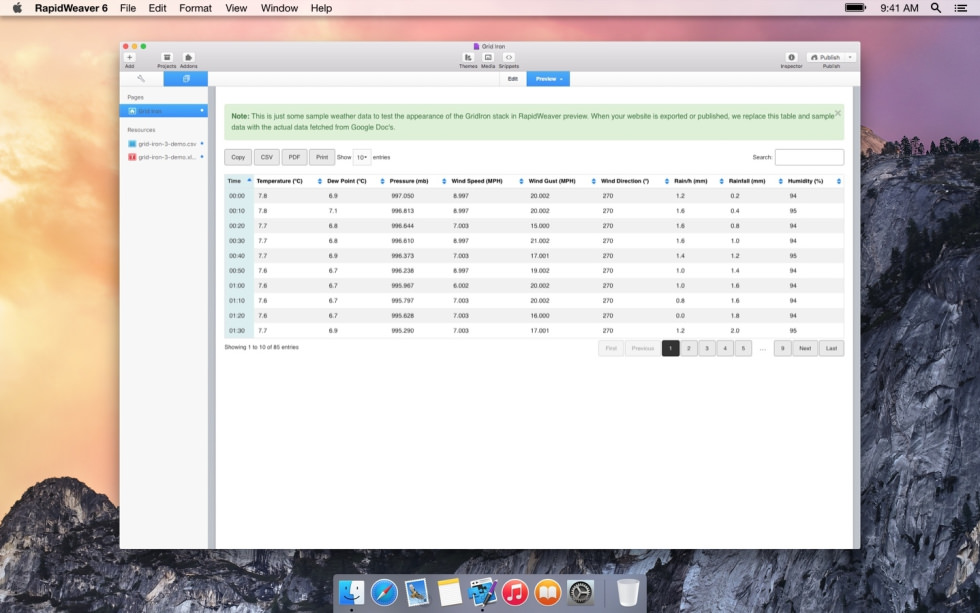Switch to Edit mode tab
The width and height of the screenshot is (980, 613).
pyautogui.click(x=512, y=79)
